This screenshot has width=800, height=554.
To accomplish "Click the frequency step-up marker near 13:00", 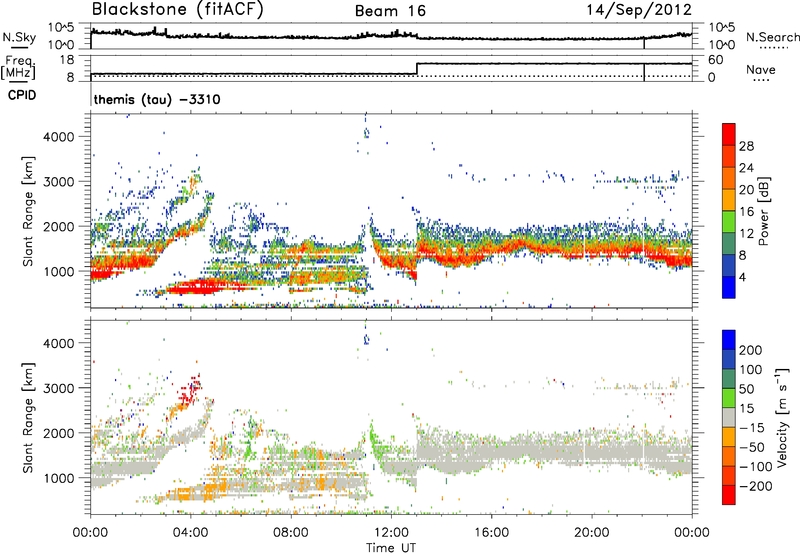I will click(417, 69).
